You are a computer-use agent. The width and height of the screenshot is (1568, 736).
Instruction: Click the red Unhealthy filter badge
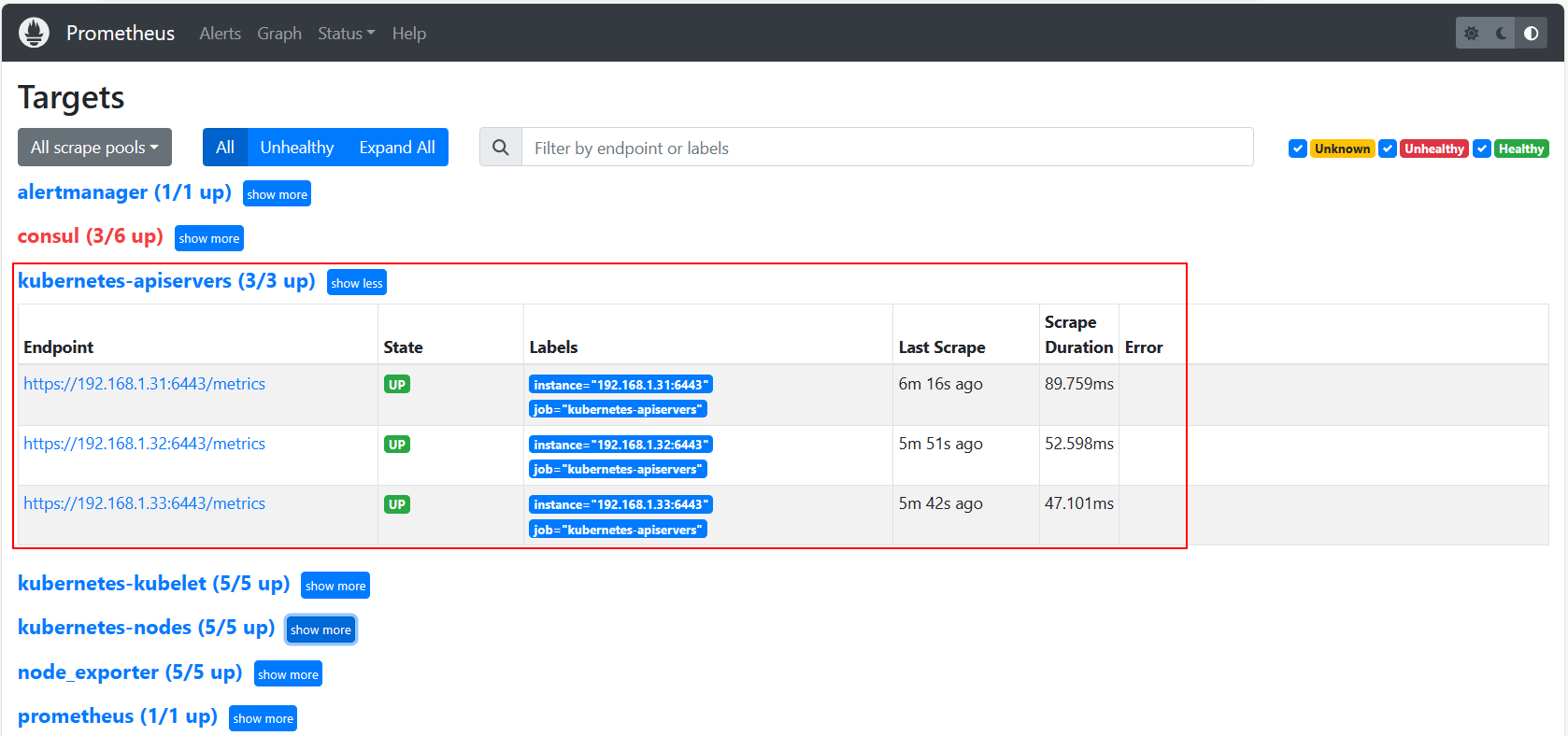1434,149
